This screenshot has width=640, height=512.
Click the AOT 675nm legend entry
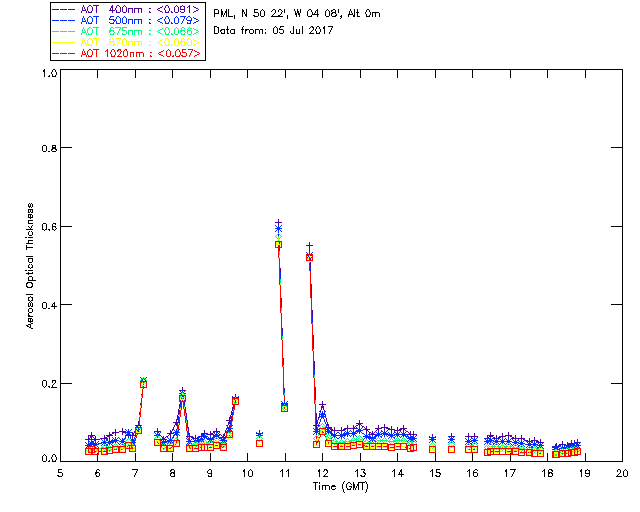pos(126,31)
